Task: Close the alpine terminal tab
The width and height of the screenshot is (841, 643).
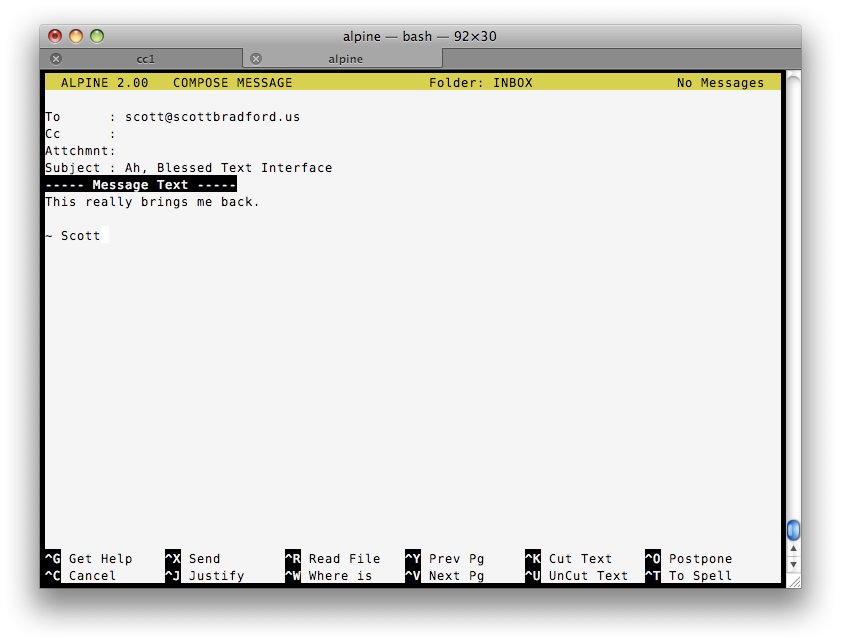Action: coord(256,59)
